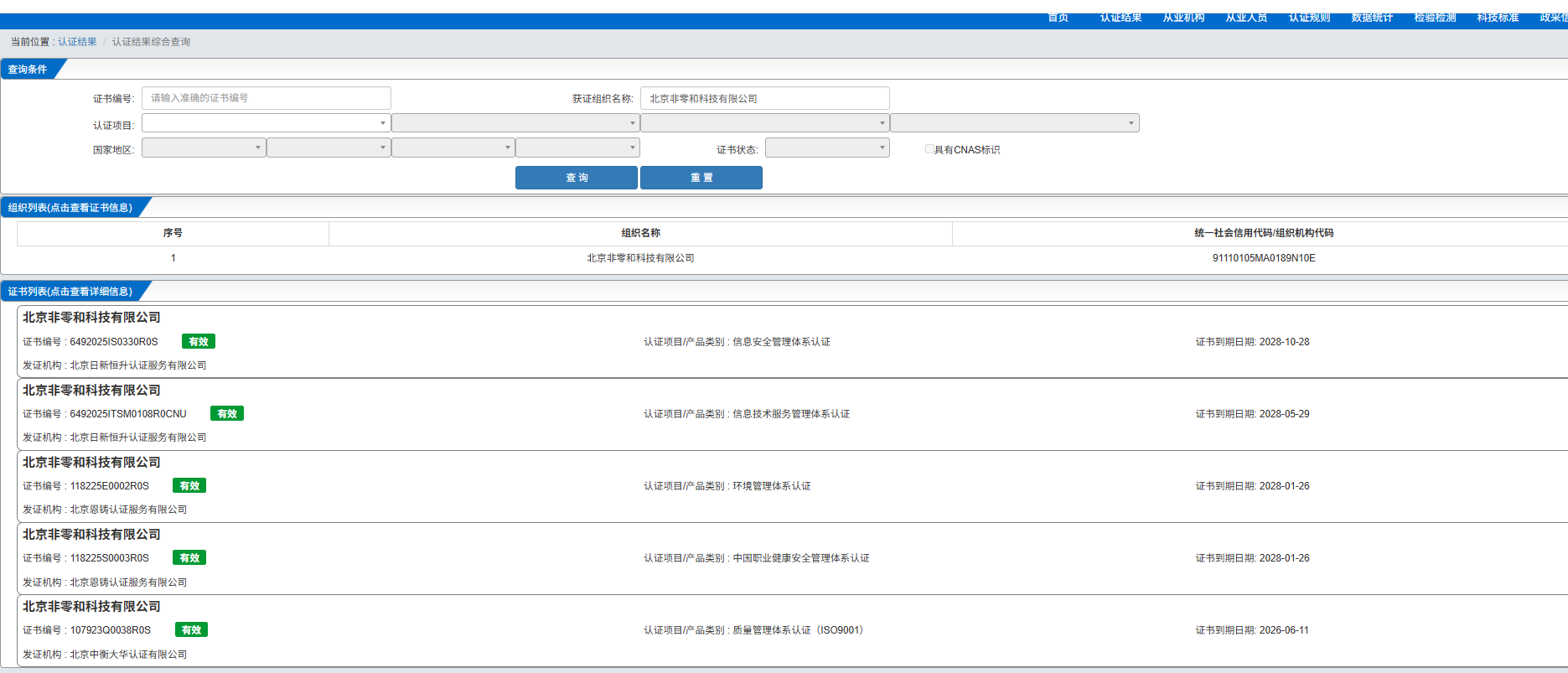Switch to 数据统计 in the top navigation
The image size is (1568, 673).
click(x=1372, y=18)
